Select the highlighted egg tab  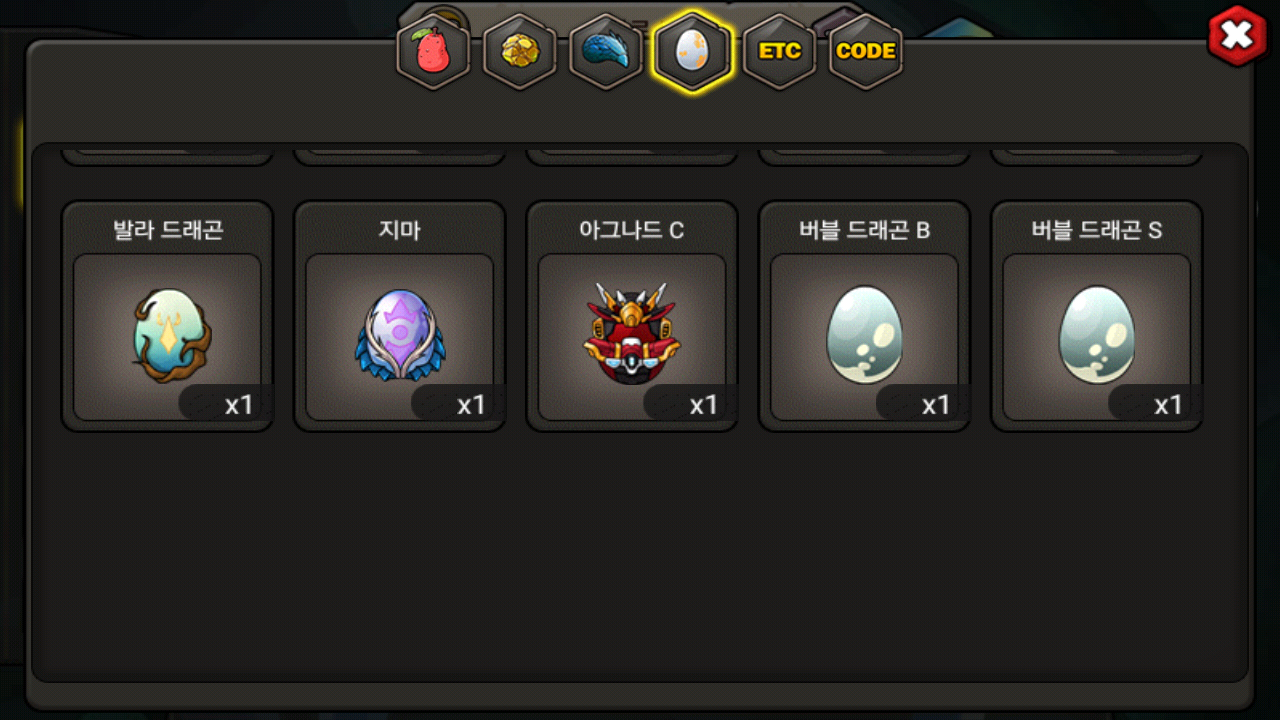pyautogui.click(x=692, y=52)
